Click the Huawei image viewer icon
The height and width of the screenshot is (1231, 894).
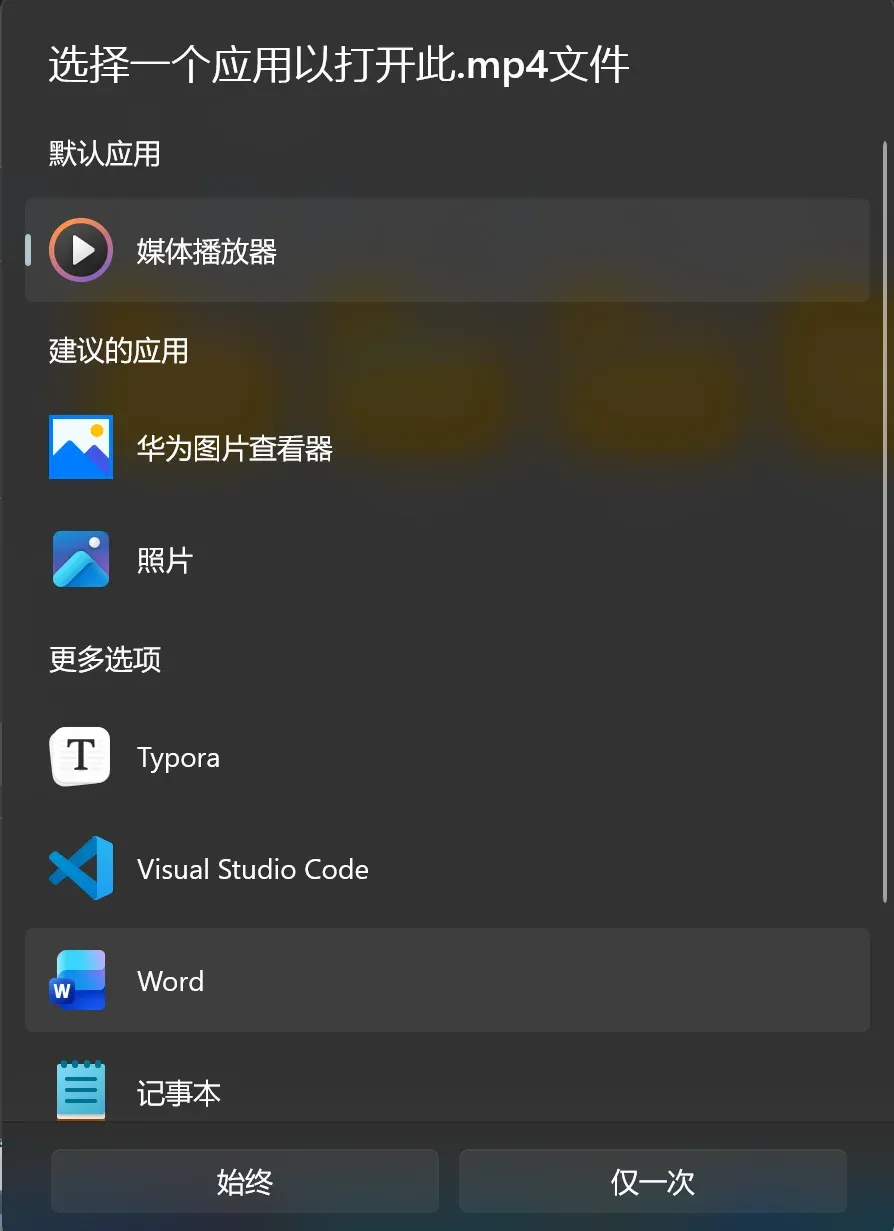click(x=80, y=447)
